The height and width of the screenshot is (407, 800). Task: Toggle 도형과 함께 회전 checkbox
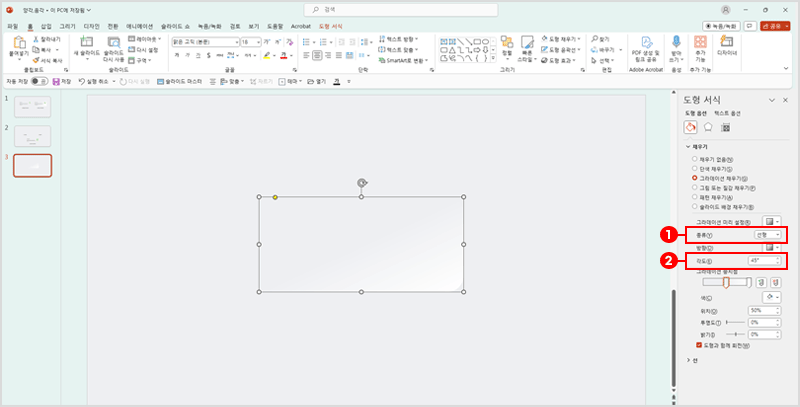point(698,344)
